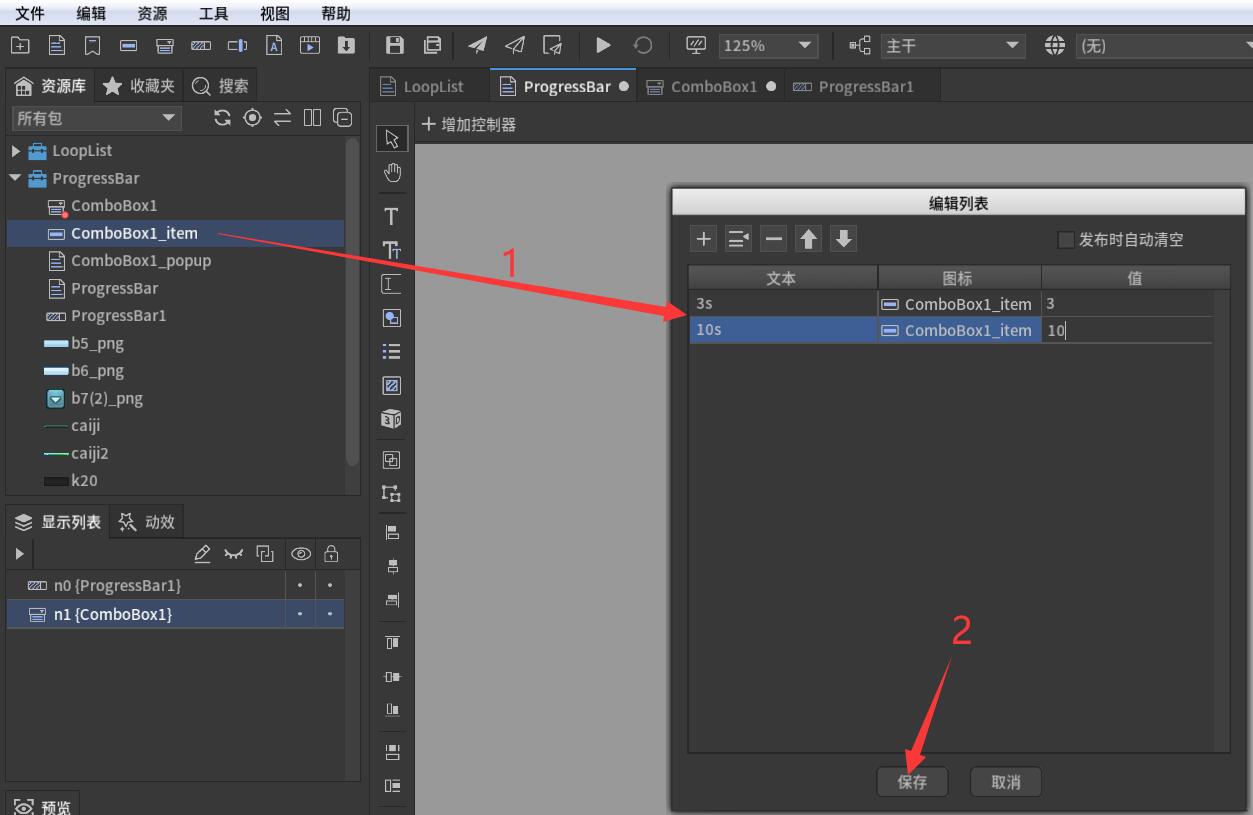The width and height of the screenshot is (1253, 815).
Task: Click the new slider icon in toolbar
Action: coord(237,45)
